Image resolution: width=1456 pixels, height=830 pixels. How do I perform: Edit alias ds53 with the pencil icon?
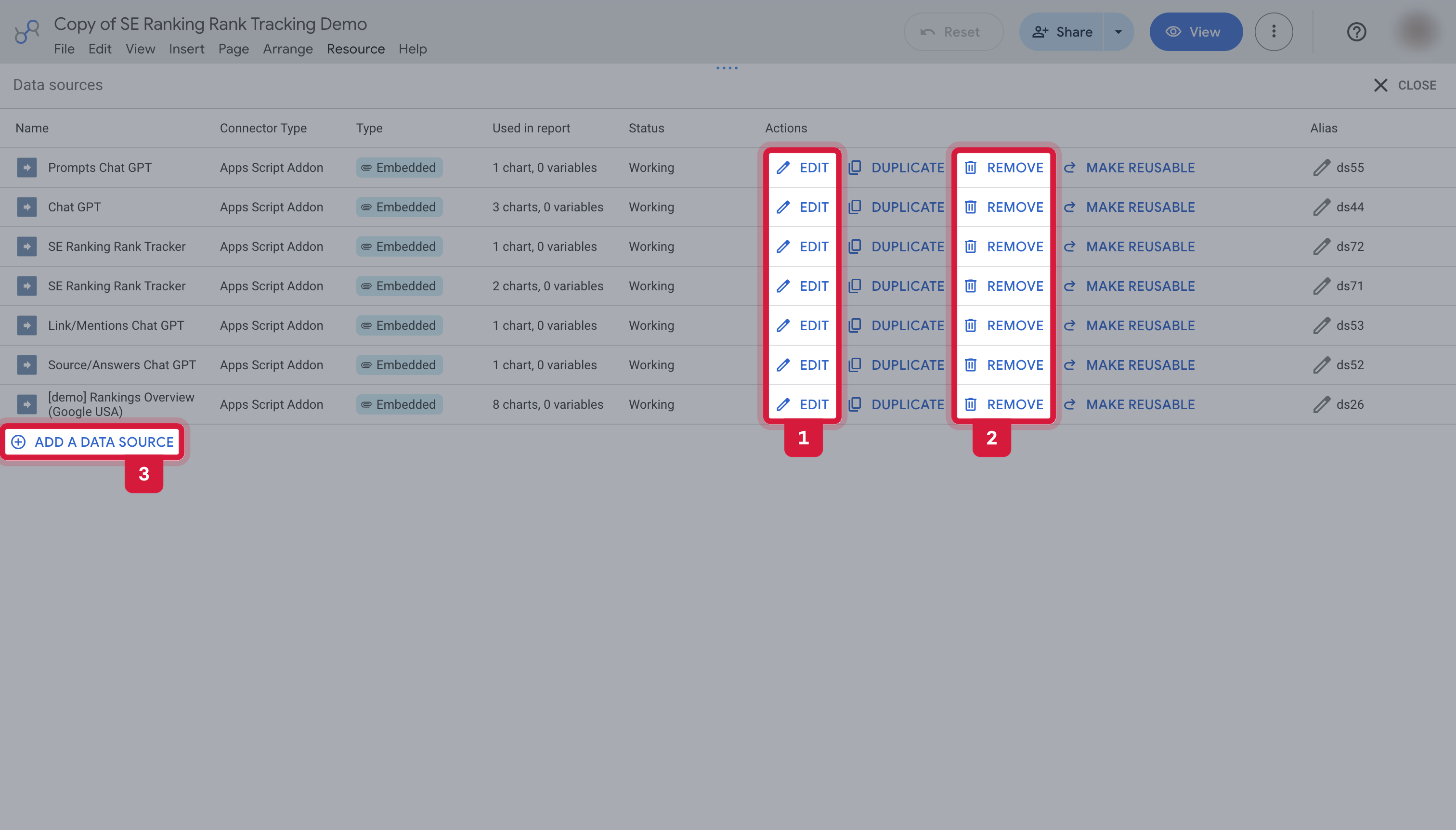[x=1322, y=325]
